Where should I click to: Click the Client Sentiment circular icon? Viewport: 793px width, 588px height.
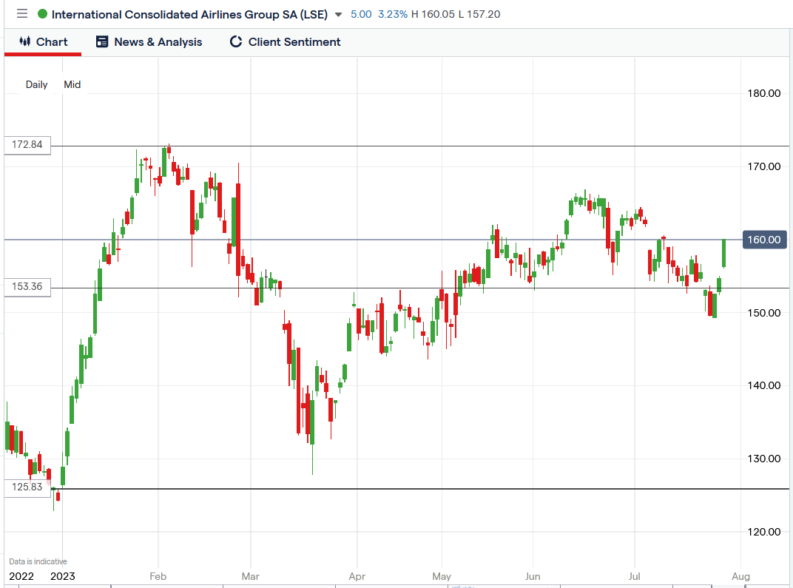(236, 42)
